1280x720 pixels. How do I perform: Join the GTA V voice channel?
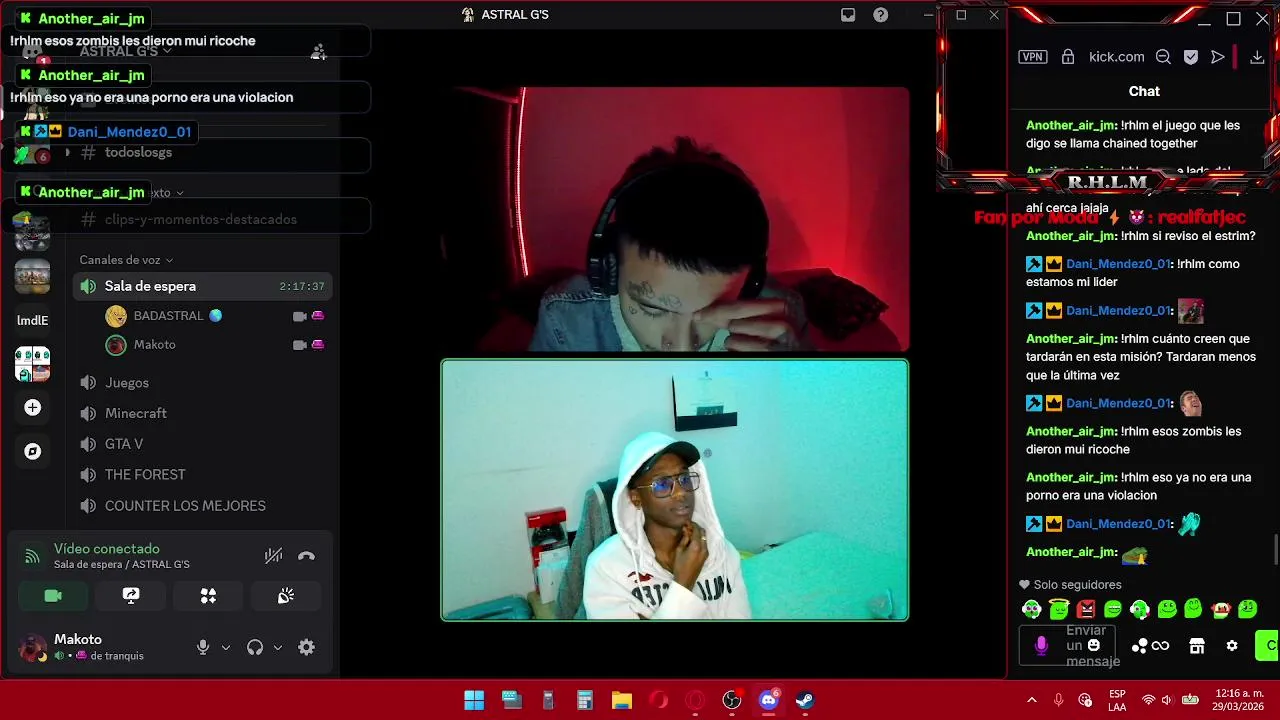pos(203,444)
